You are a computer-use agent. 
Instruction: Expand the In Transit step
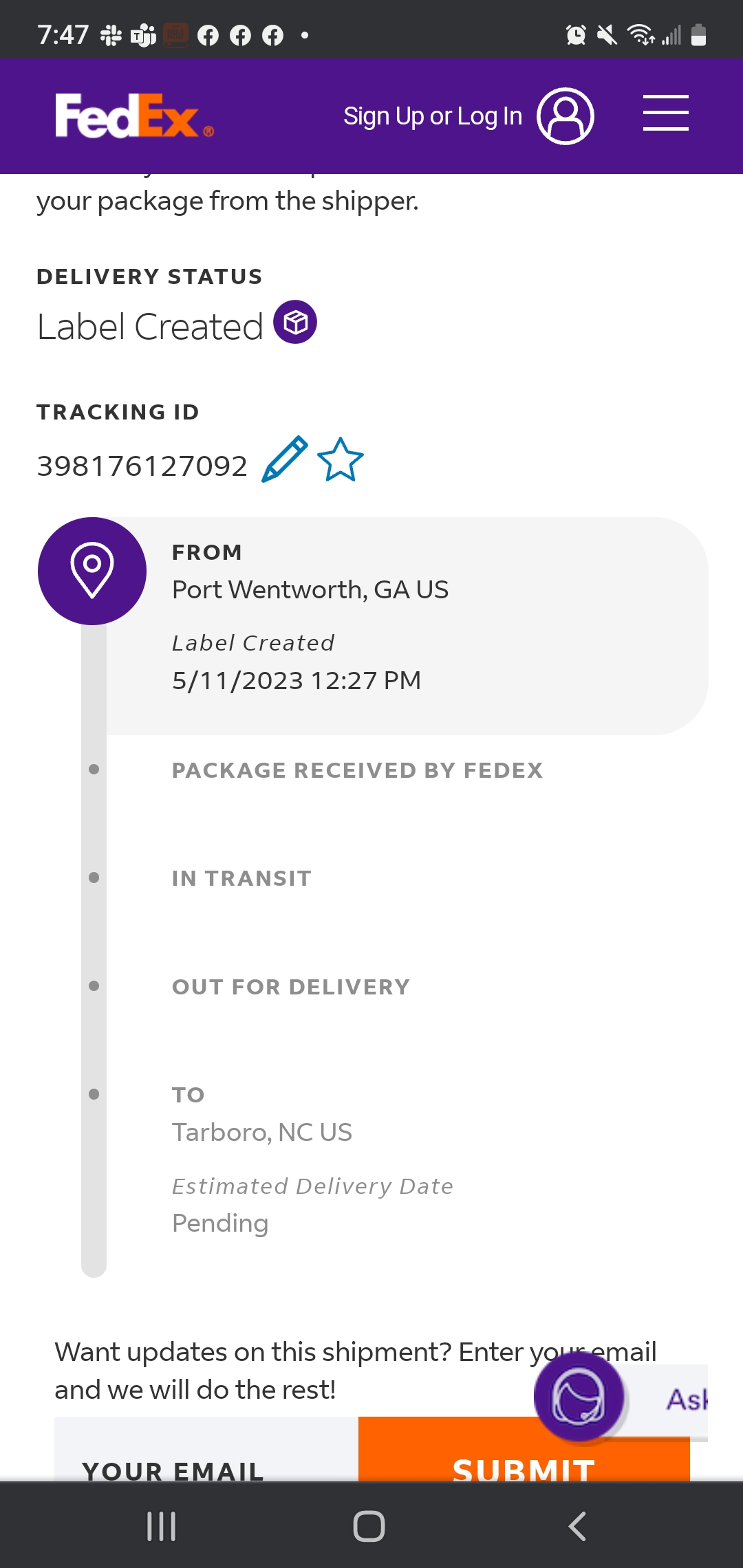coord(241,878)
